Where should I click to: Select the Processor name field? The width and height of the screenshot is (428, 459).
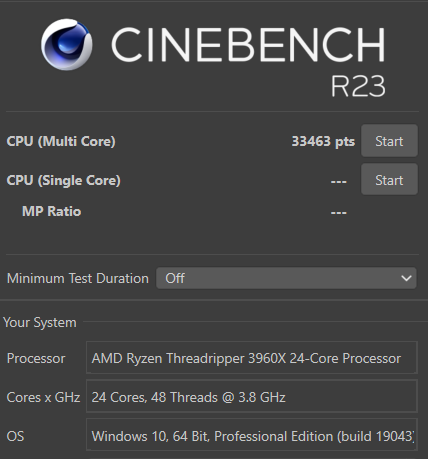252,358
